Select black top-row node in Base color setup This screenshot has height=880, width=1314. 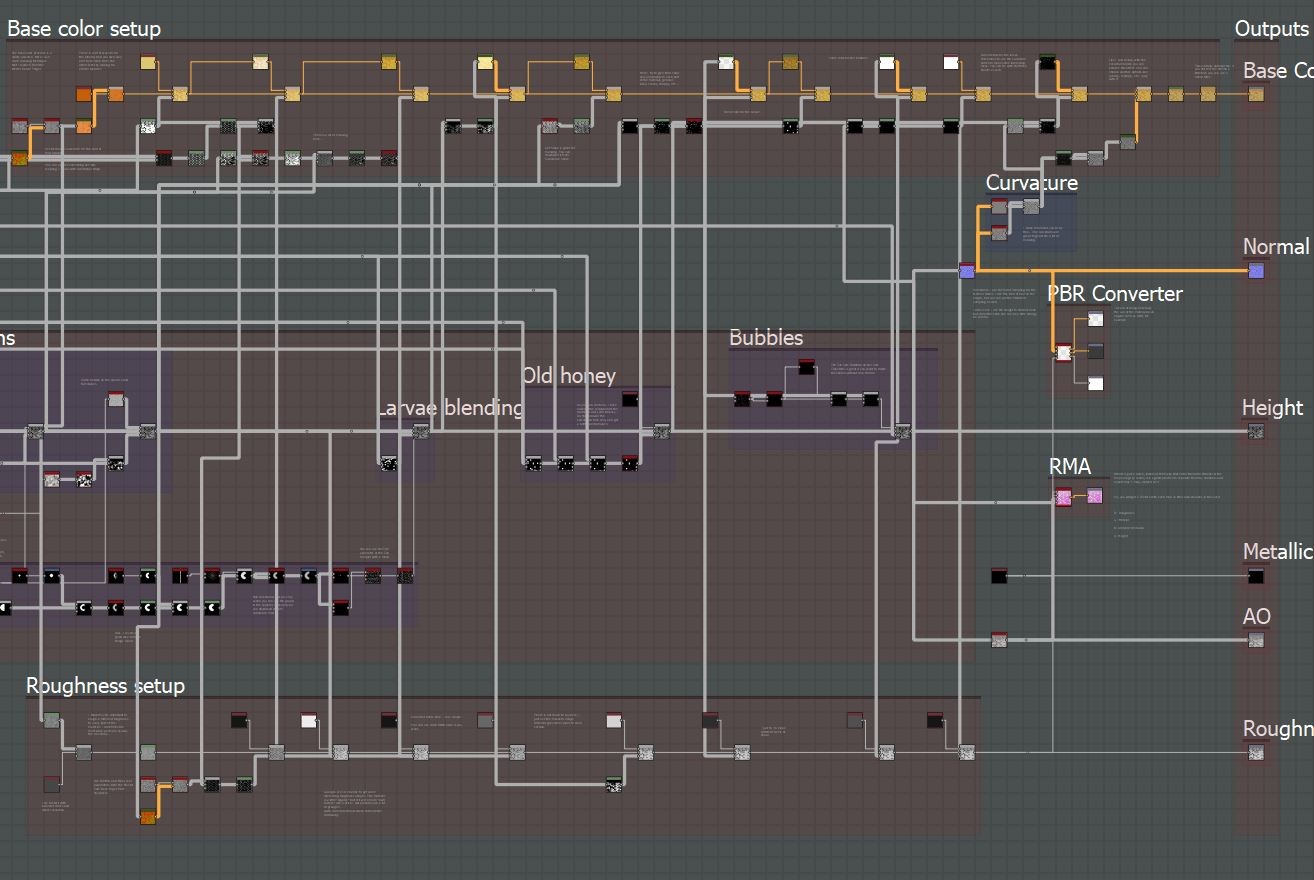pyautogui.click(x=1047, y=62)
